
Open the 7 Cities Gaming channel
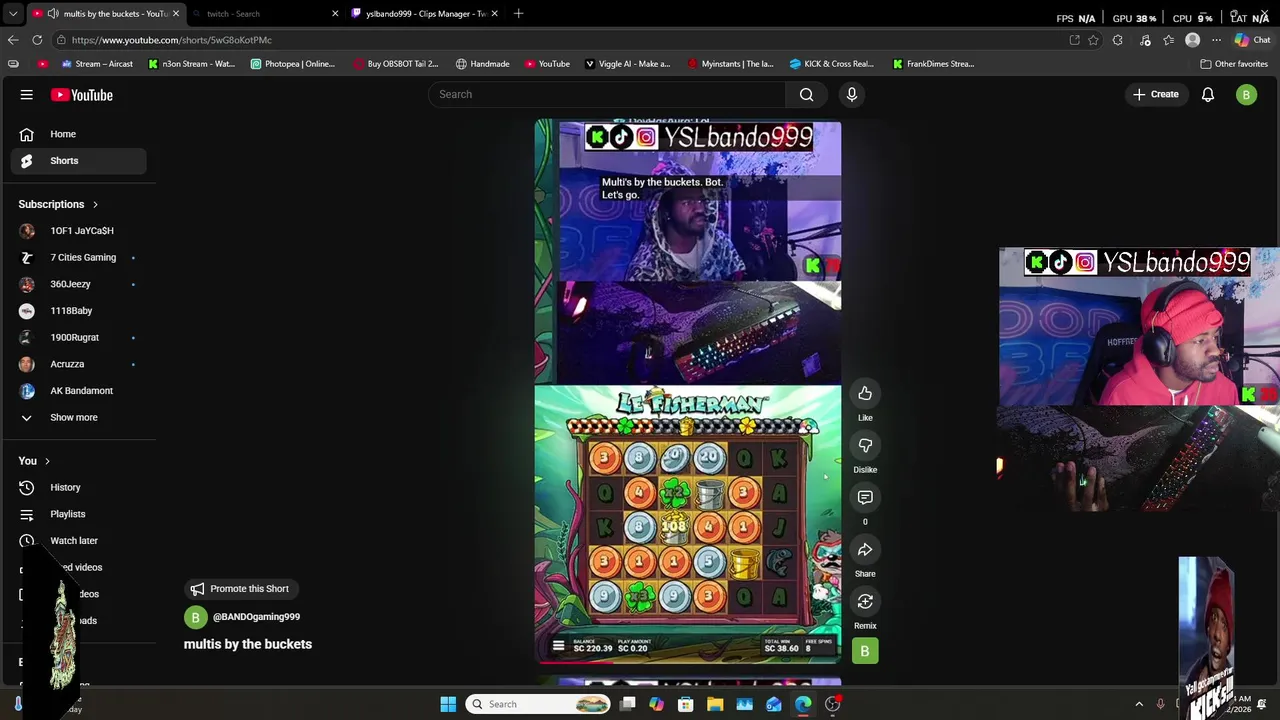click(x=79, y=257)
